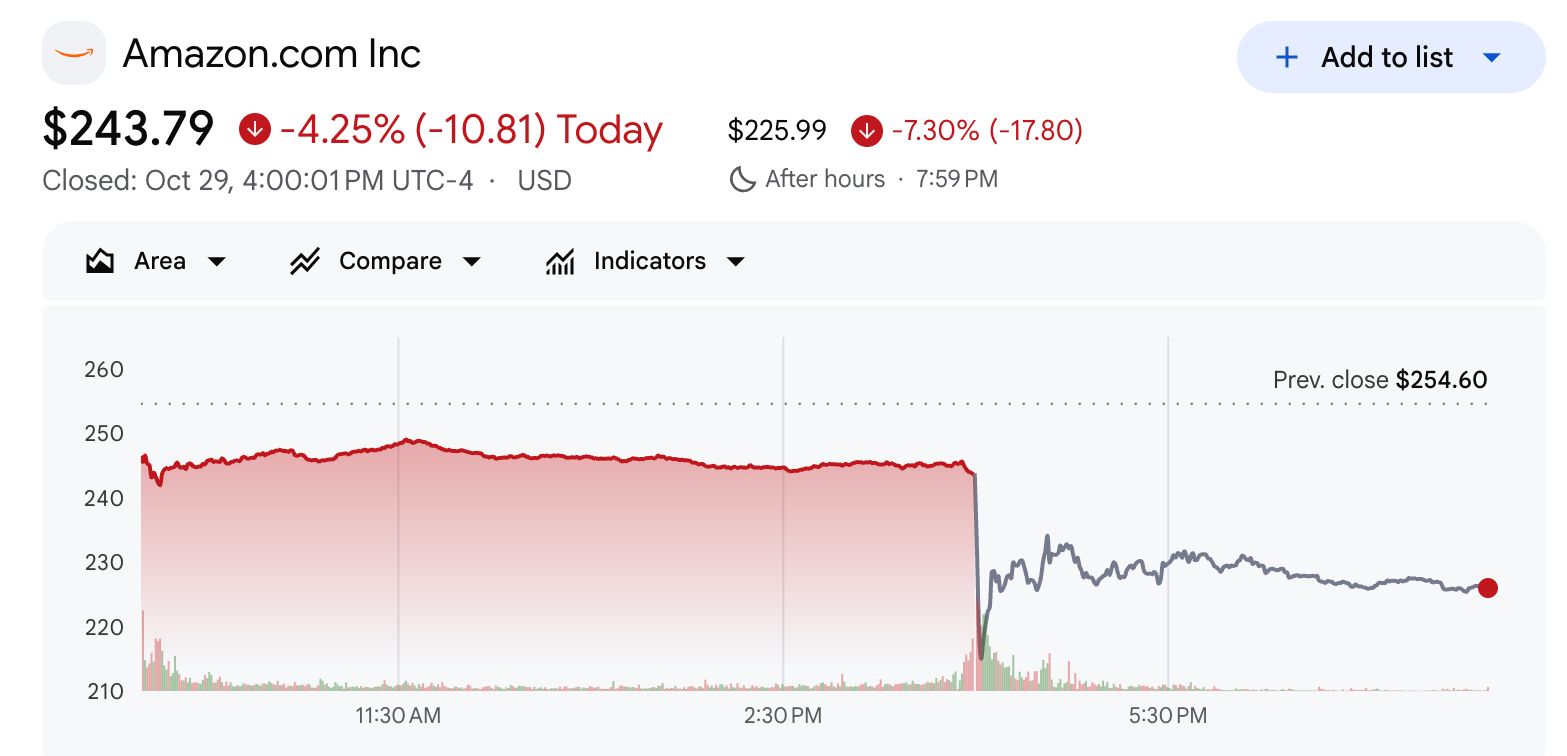Click the red down-arrow icon beside -7.30%
Viewport: 1567px width, 756px height.
866,130
